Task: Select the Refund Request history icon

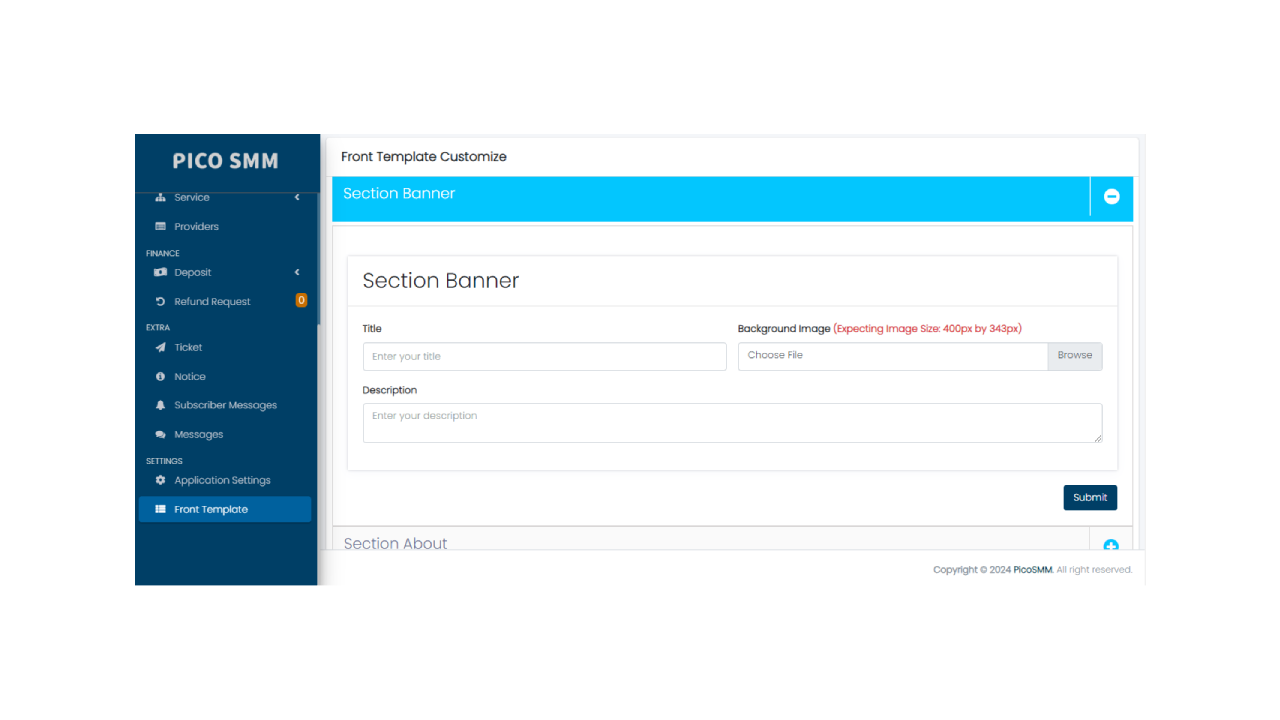Action: 161,301
